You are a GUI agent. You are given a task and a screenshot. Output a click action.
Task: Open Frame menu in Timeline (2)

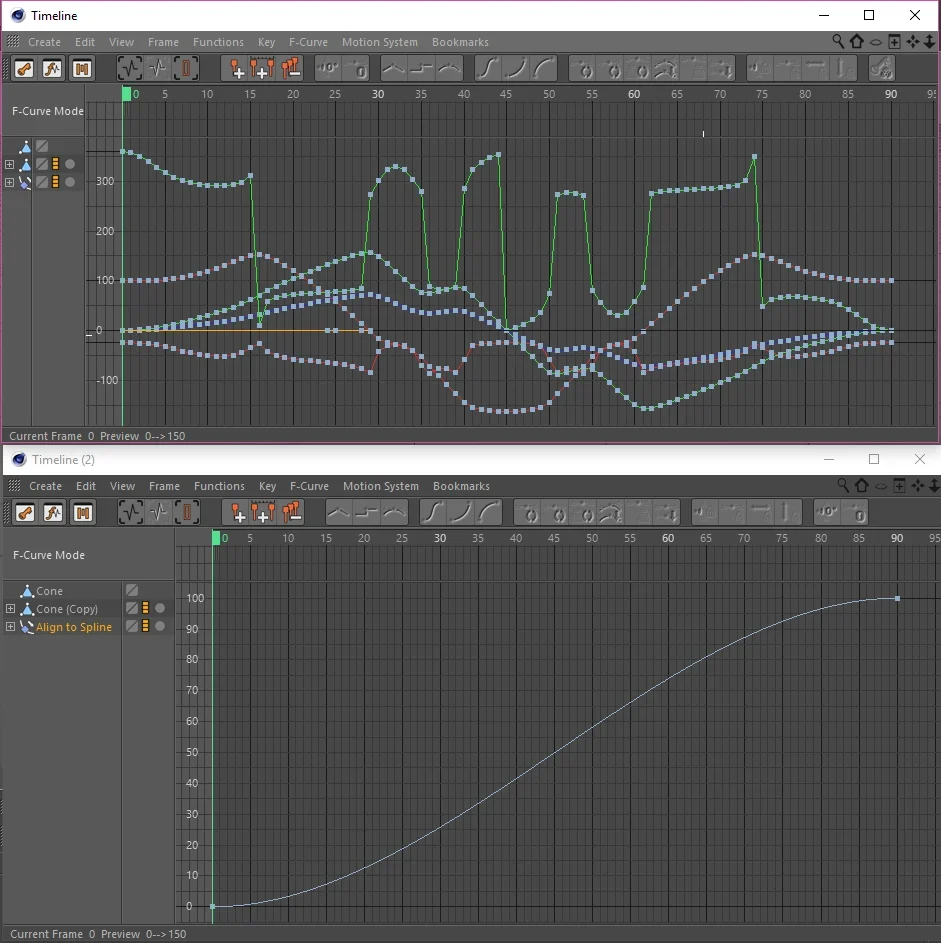[x=164, y=486]
